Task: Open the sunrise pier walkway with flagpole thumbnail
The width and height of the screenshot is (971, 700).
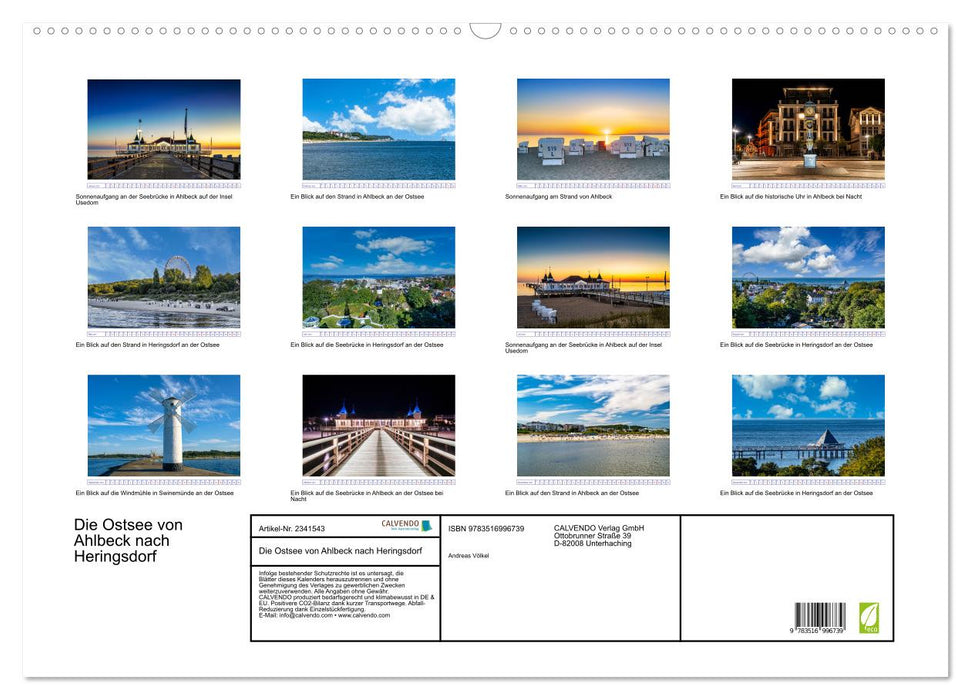Action: coord(164,129)
